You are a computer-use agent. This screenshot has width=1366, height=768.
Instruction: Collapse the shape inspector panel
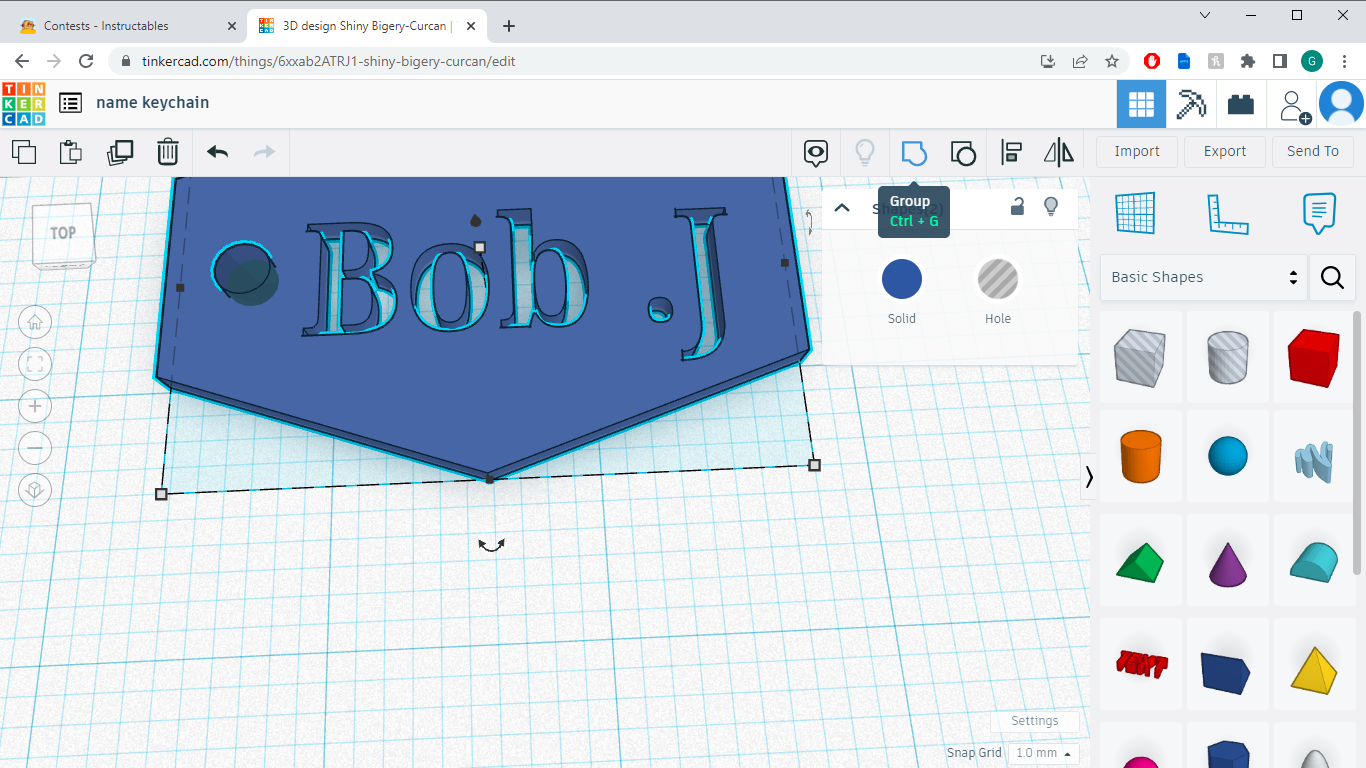click(x=841, y=207)
